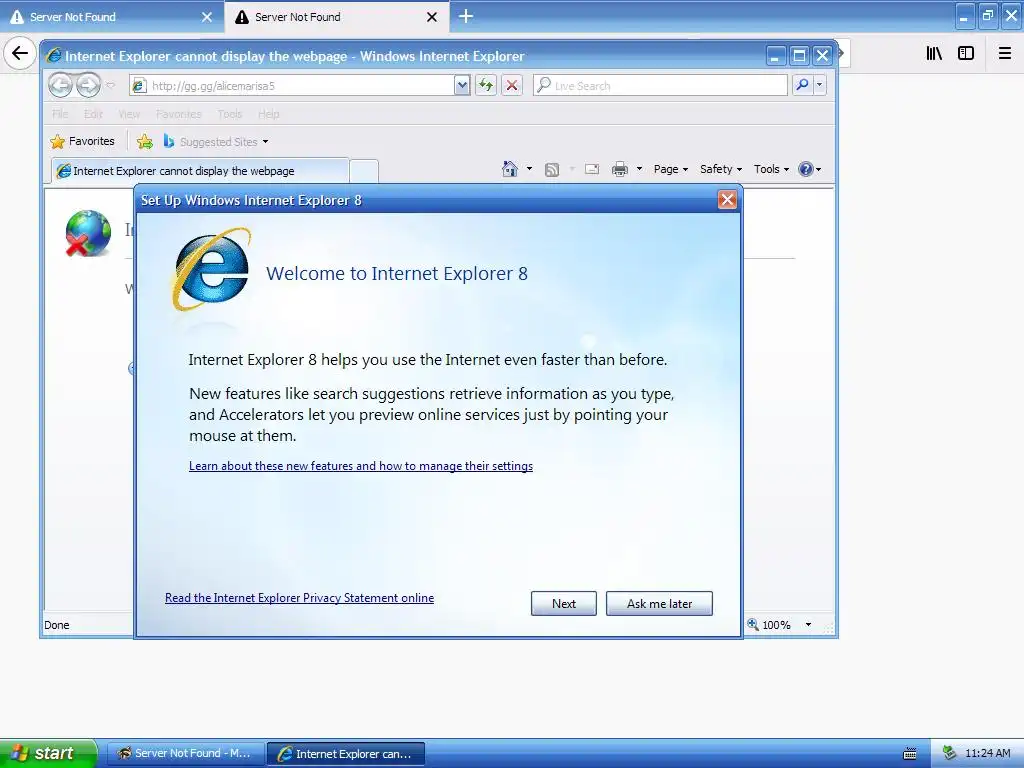Screen dimensions: 1024x768
Task: Click the Windows Start button
Action: coord(48,753)
